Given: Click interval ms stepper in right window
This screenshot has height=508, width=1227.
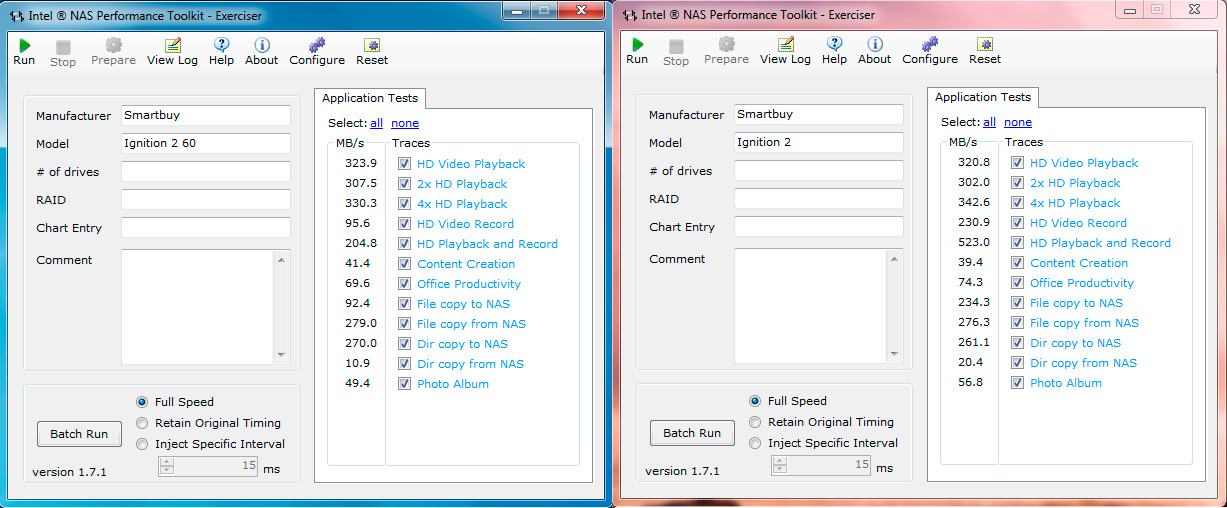Looking at the screenshot, I should coord(780,465).
